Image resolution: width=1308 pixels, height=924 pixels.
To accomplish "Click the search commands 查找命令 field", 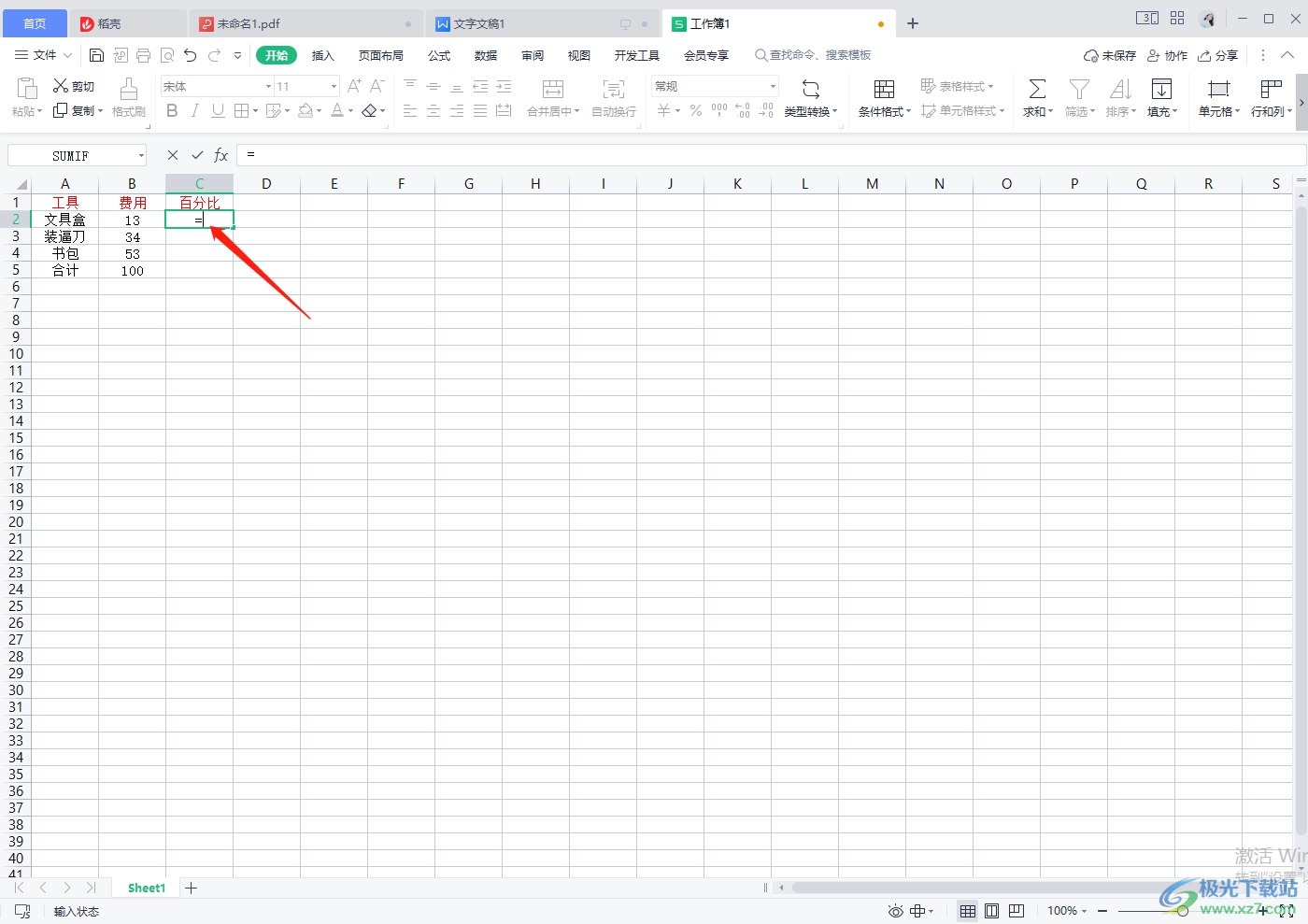I will [x=813, y=56].
